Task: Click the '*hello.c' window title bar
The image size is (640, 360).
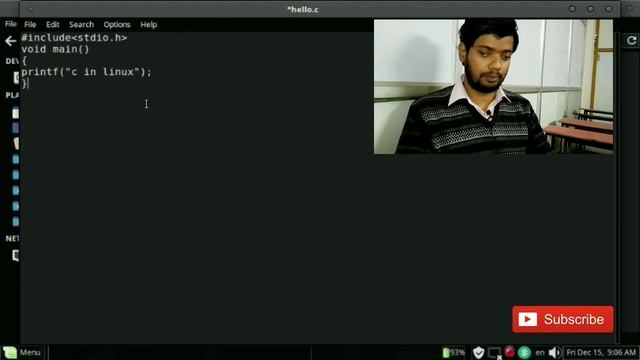Action: pyautogui.click(x=303, y=9)
